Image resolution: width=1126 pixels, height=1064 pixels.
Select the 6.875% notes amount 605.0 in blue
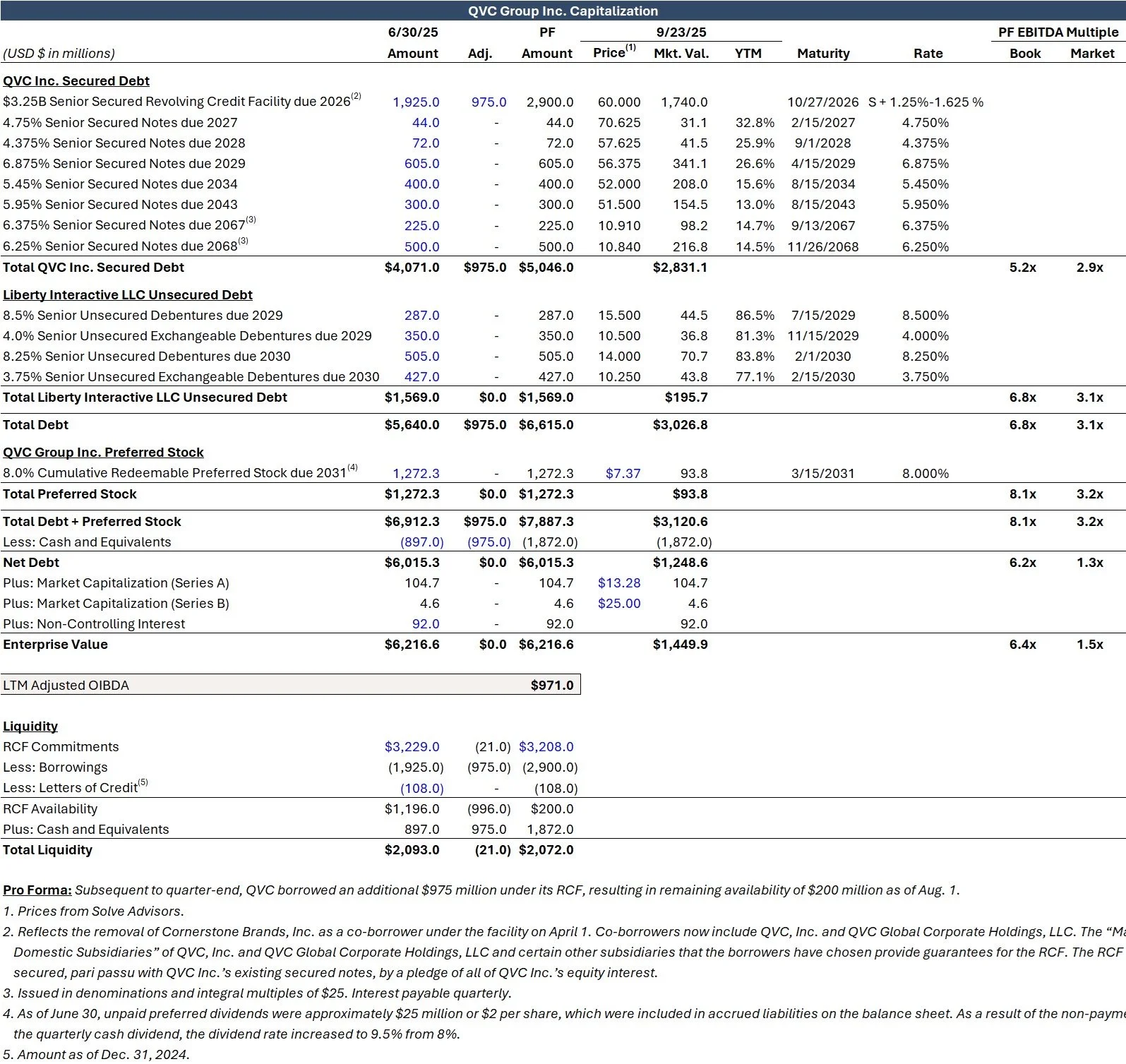[421, 163]
